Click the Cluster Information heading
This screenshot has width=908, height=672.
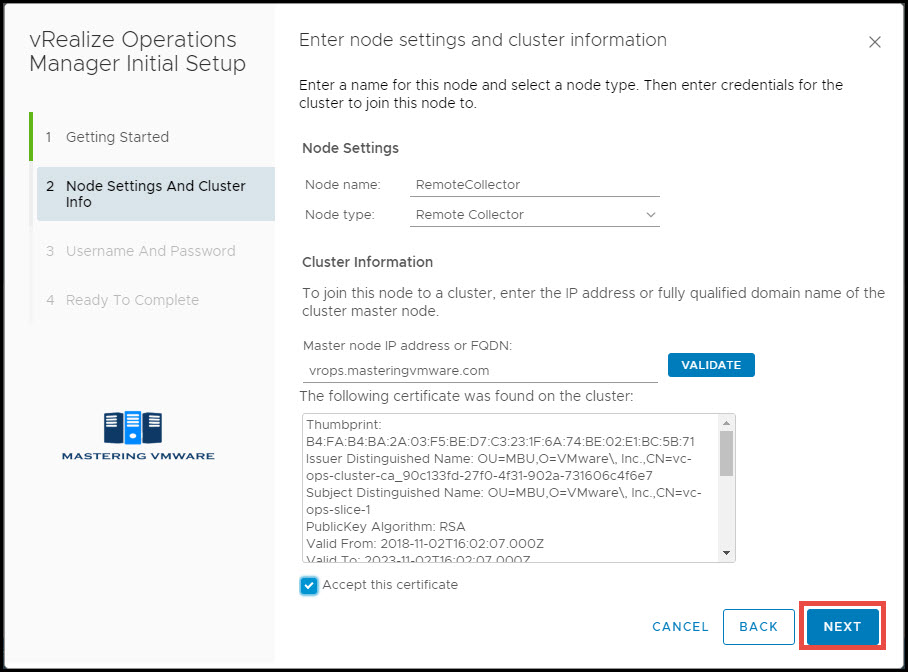tap(367, 262)
